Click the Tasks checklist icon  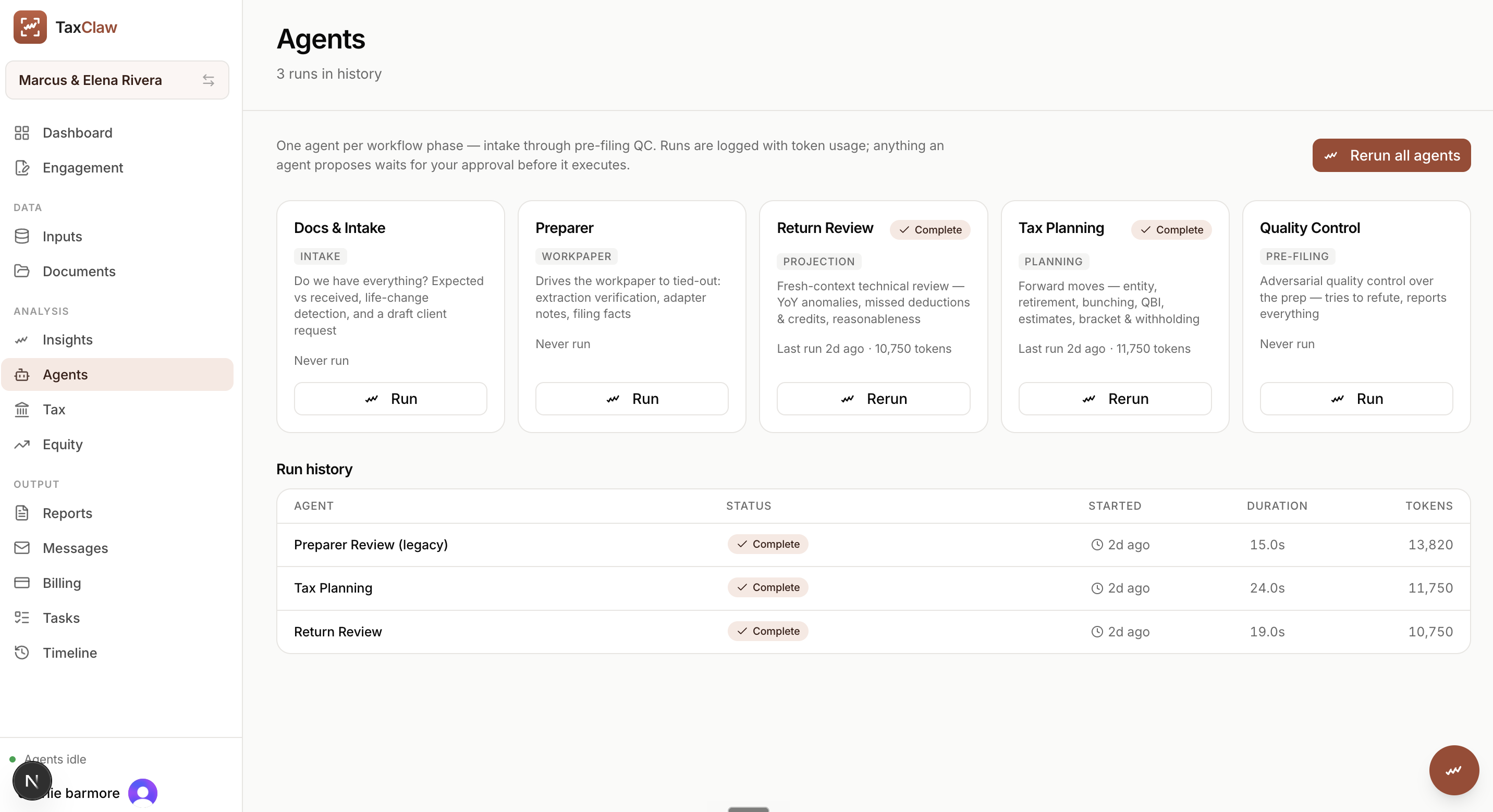click(22, 618)
